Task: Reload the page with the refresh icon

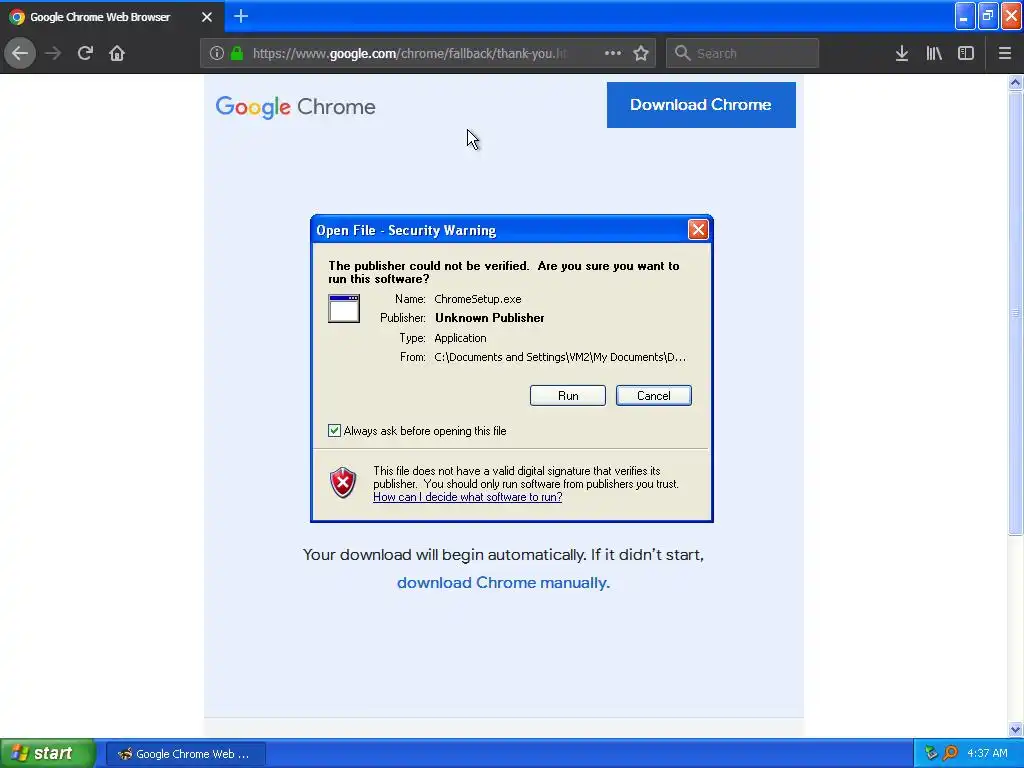Action: (x=85, y=53)
